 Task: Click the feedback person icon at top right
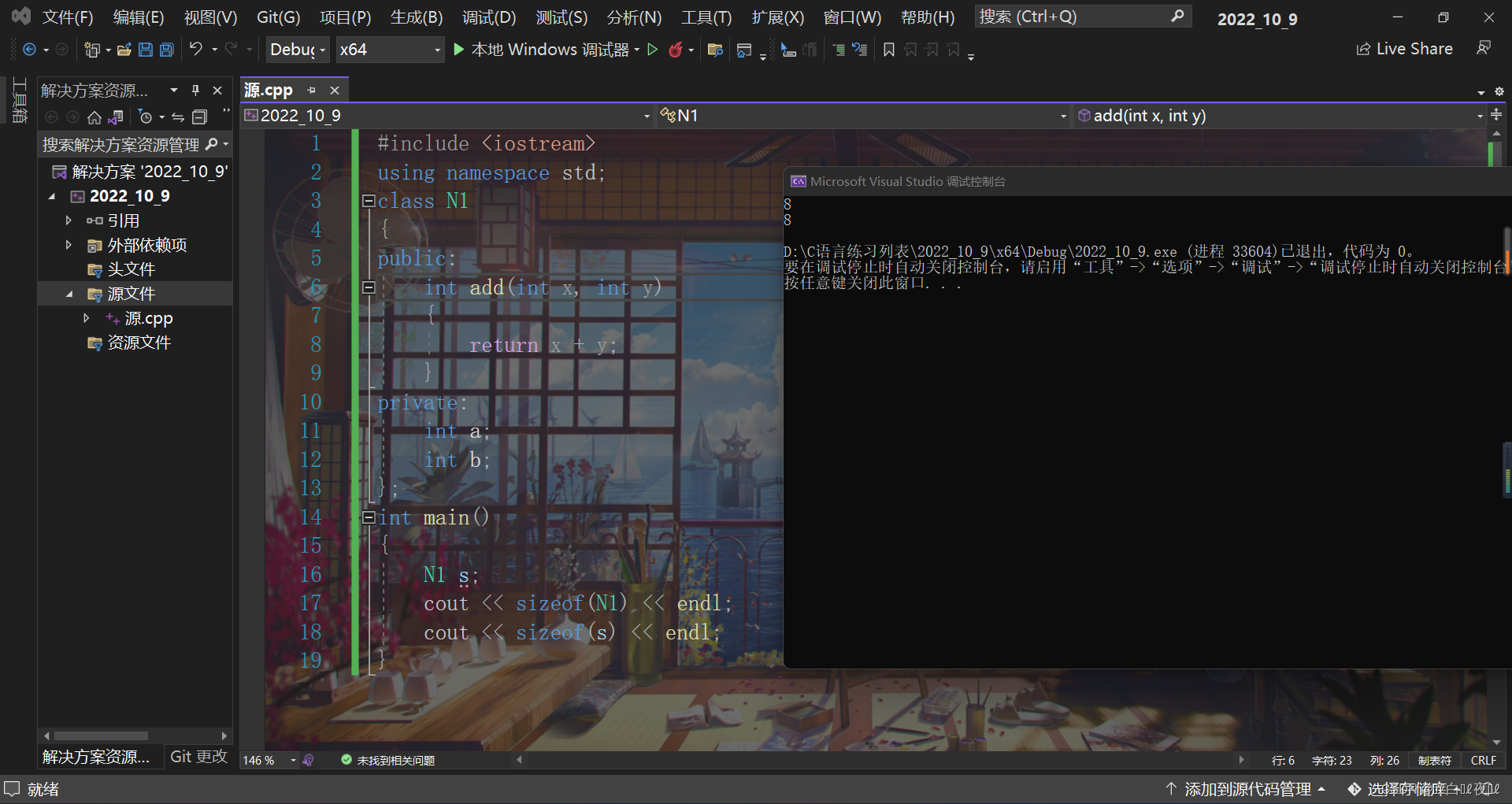[x=1484, y=49]
